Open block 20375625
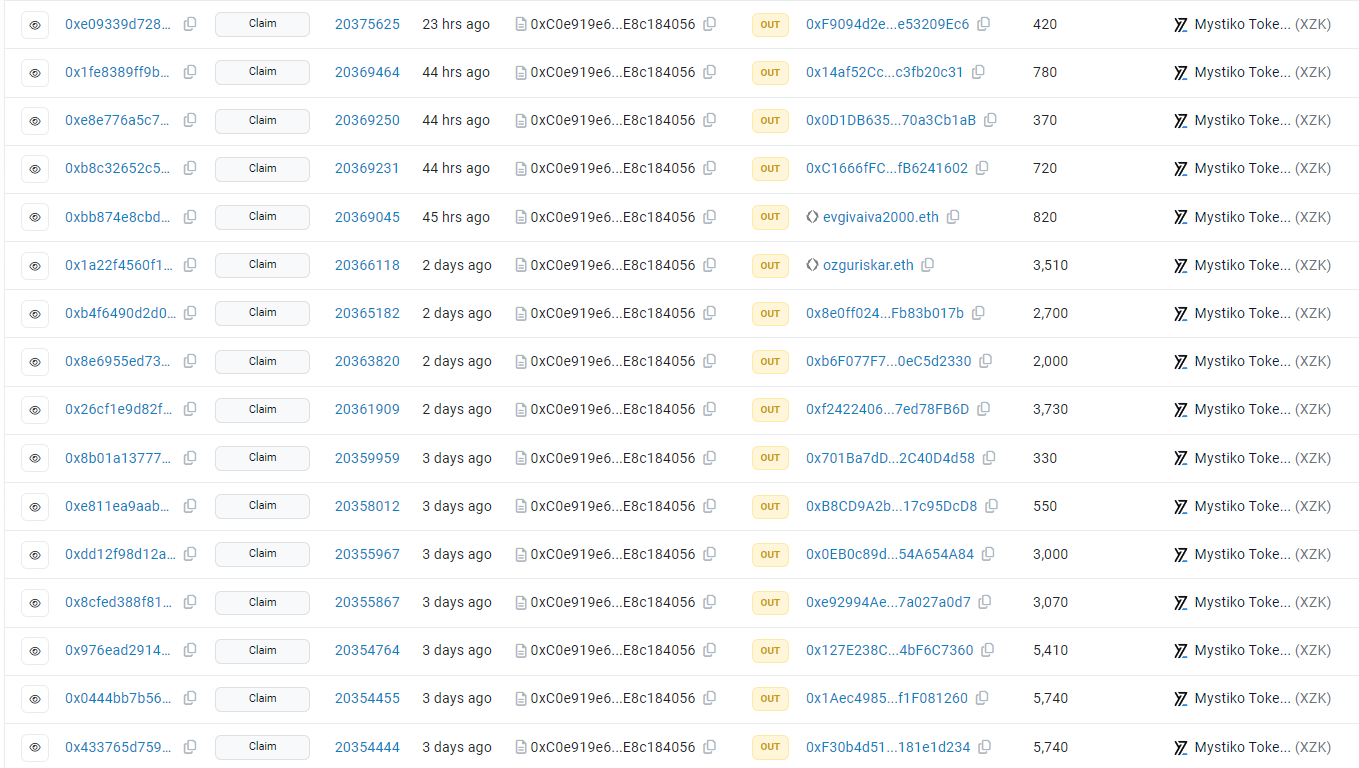Screen dimensions: 1359x768 click(367, 24)
